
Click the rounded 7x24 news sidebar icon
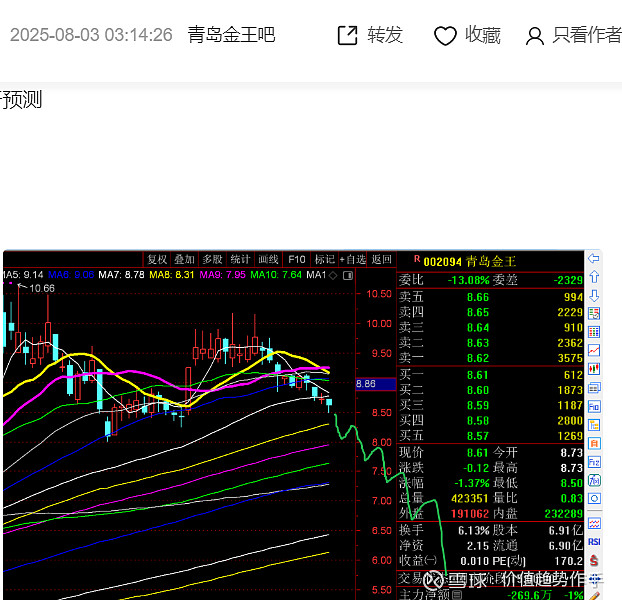[x=594, y=481]
